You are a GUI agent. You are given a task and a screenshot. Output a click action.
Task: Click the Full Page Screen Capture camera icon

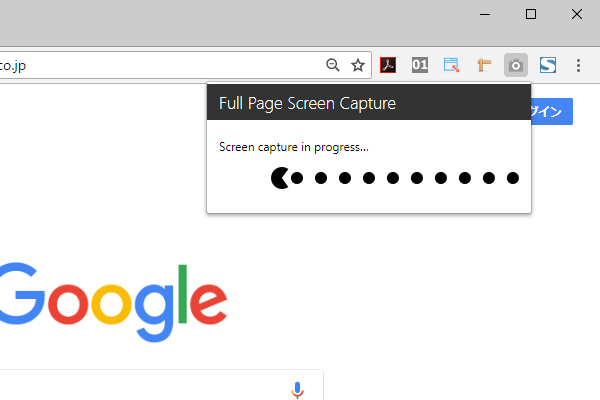point(516,65)
